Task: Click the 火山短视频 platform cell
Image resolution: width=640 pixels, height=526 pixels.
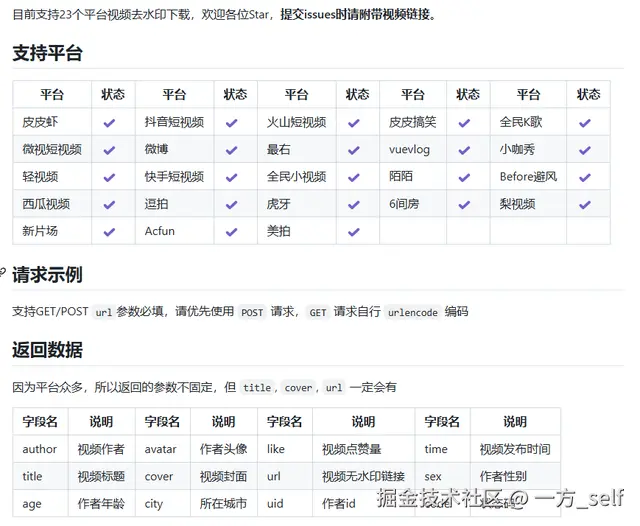Action: 296,122
